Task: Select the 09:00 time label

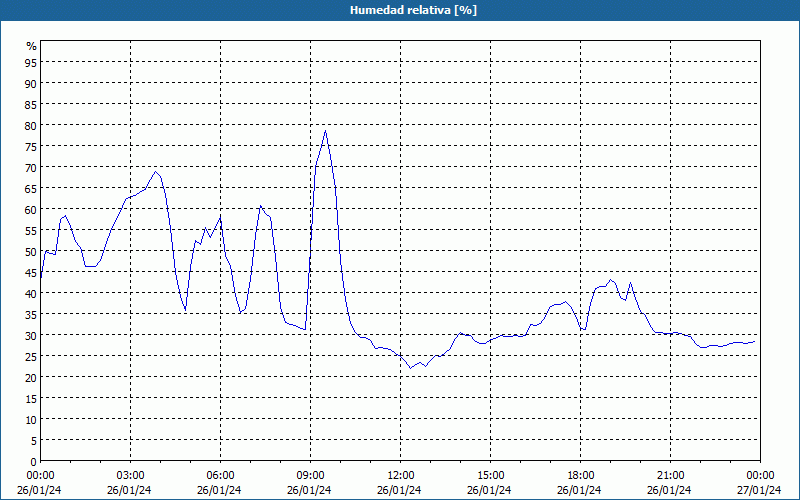Action: [x=310, y=476]
